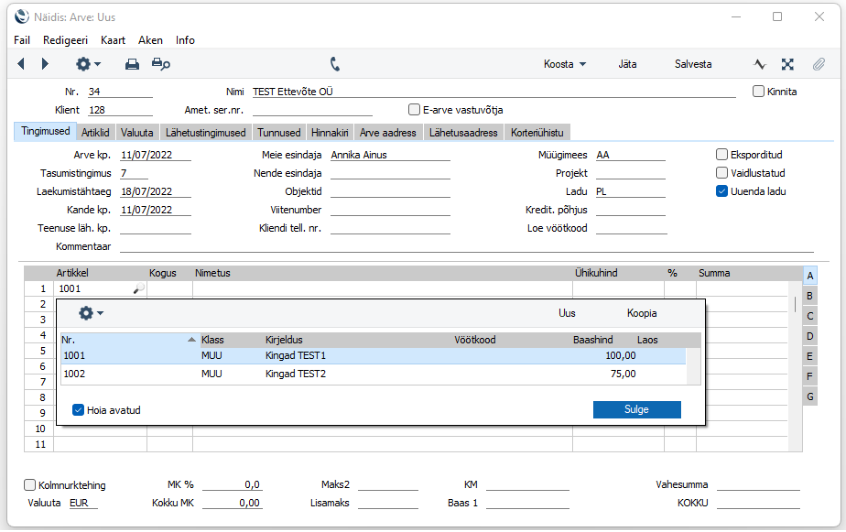Open the activity workflow icon
Image resolution: width=846 pixels, height=532 pixels.
(760, 65)
